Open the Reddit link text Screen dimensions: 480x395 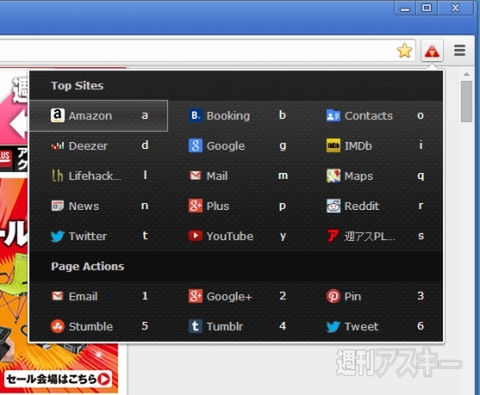click(362, 206)
